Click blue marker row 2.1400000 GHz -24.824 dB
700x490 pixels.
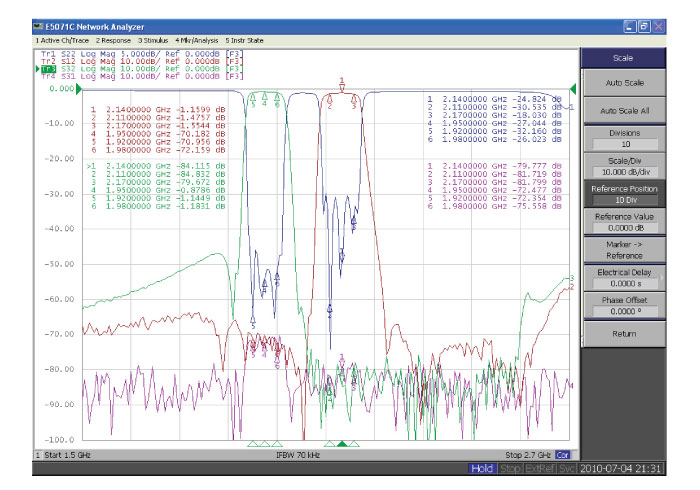tap(494, 99)
